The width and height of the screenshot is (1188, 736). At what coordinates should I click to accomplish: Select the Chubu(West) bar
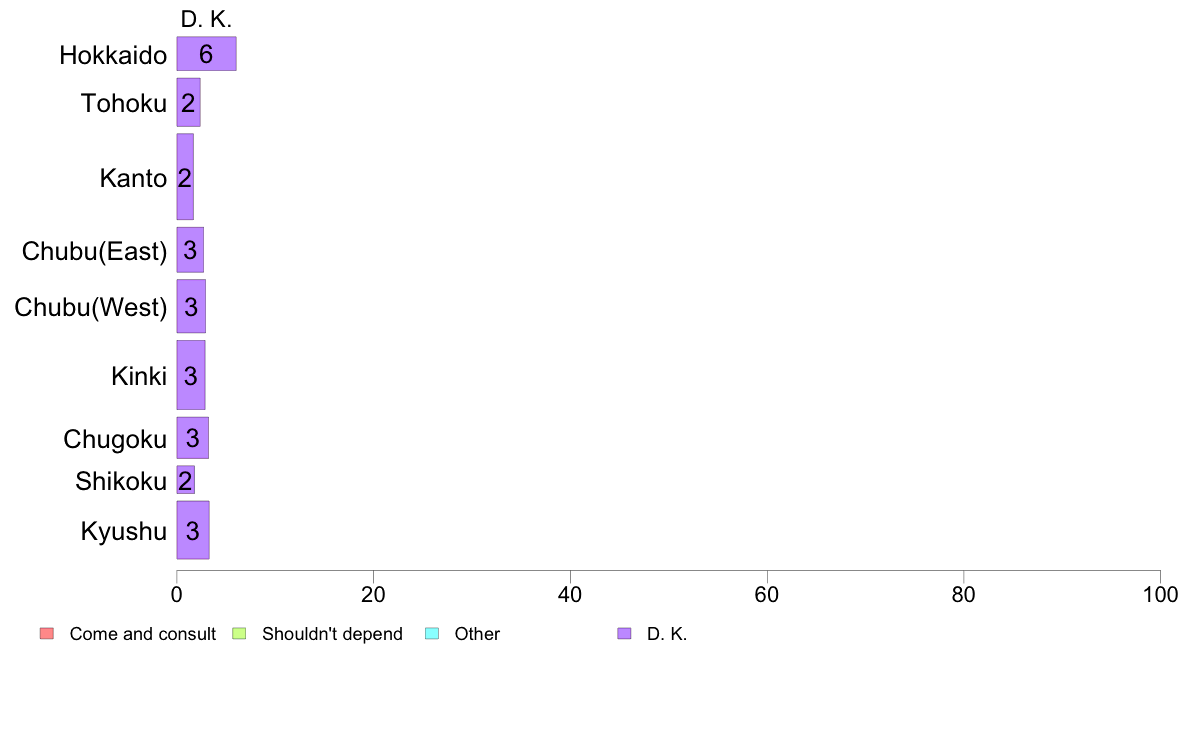pos(191,306)
